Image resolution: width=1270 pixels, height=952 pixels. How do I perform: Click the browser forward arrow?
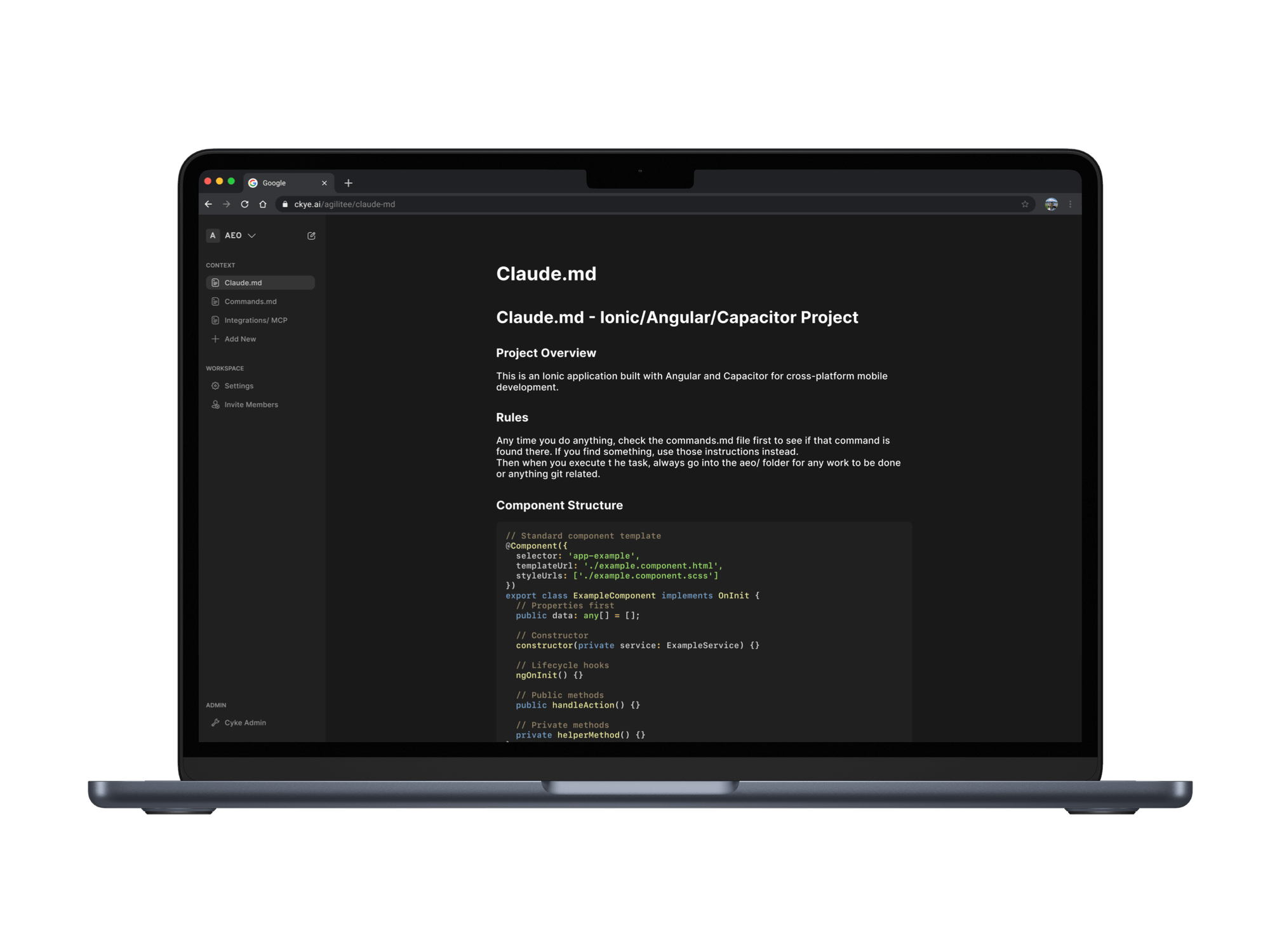tap(227, 204)
